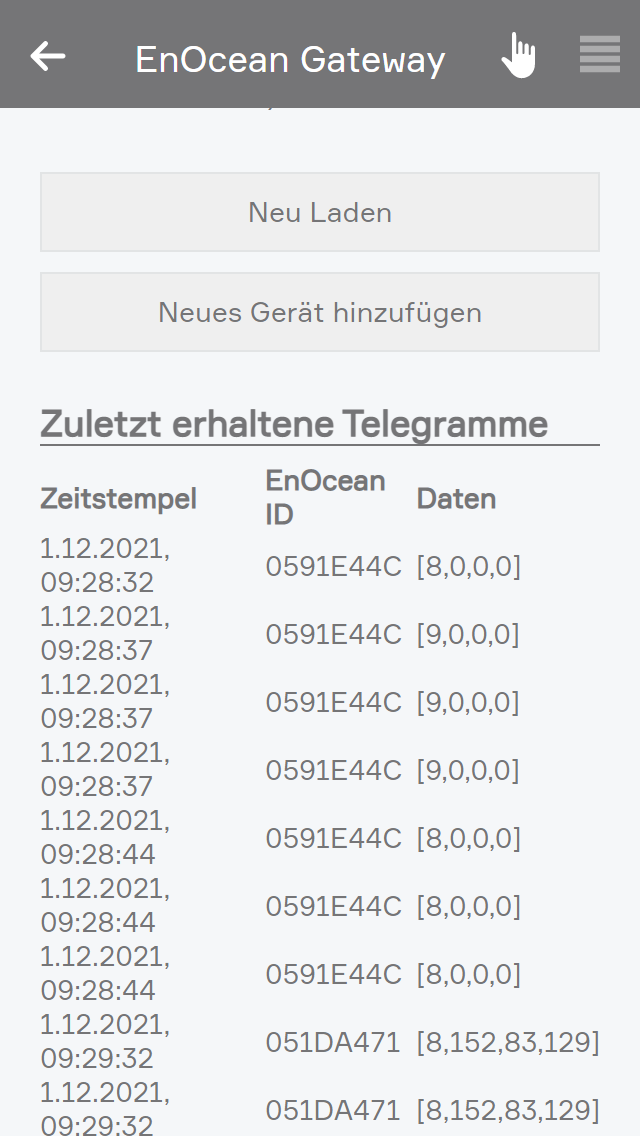Click the first 09:29:32 timestamp entry
The width and height of the screenshot is (640, 1136).
pyautogui.click(x=98, y=1058)
